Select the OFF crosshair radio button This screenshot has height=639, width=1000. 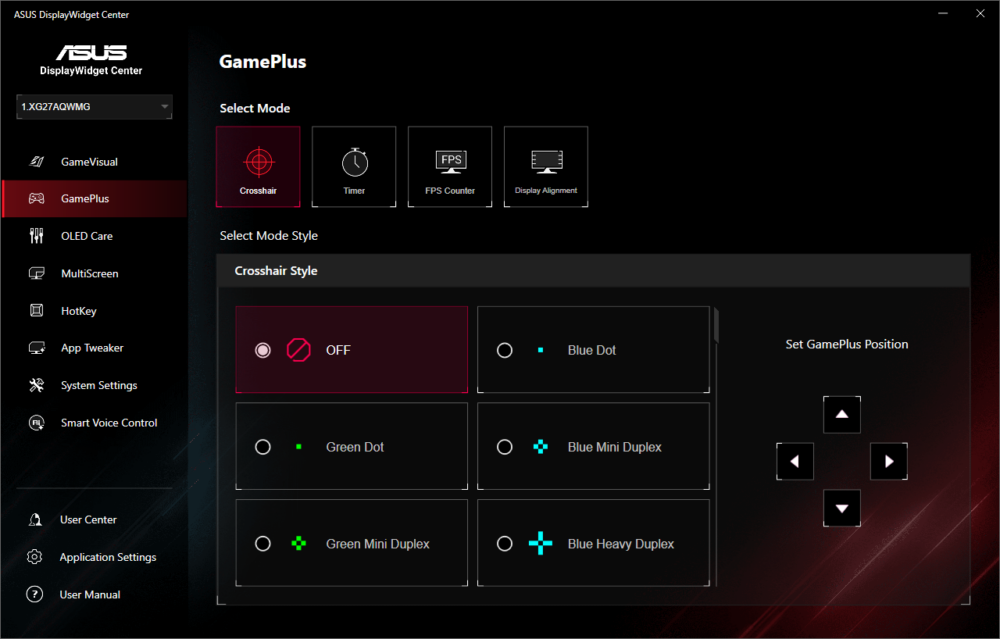tap(263, 350)
